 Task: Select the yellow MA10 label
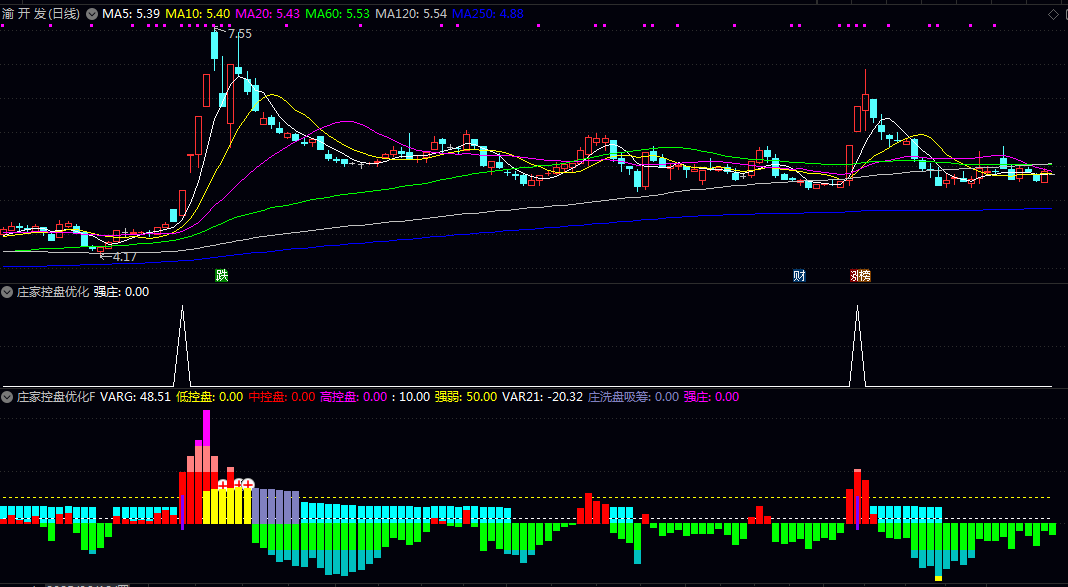point(198,14)
